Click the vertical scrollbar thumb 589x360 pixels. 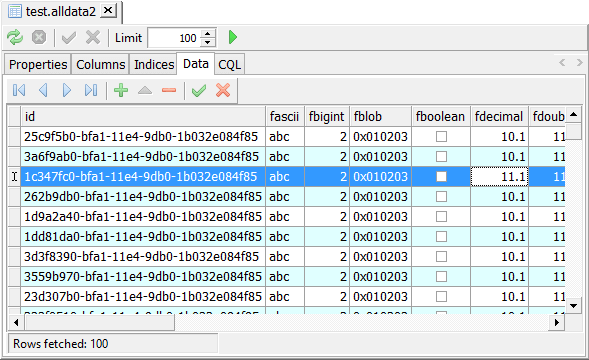click(x=573, y=131)
